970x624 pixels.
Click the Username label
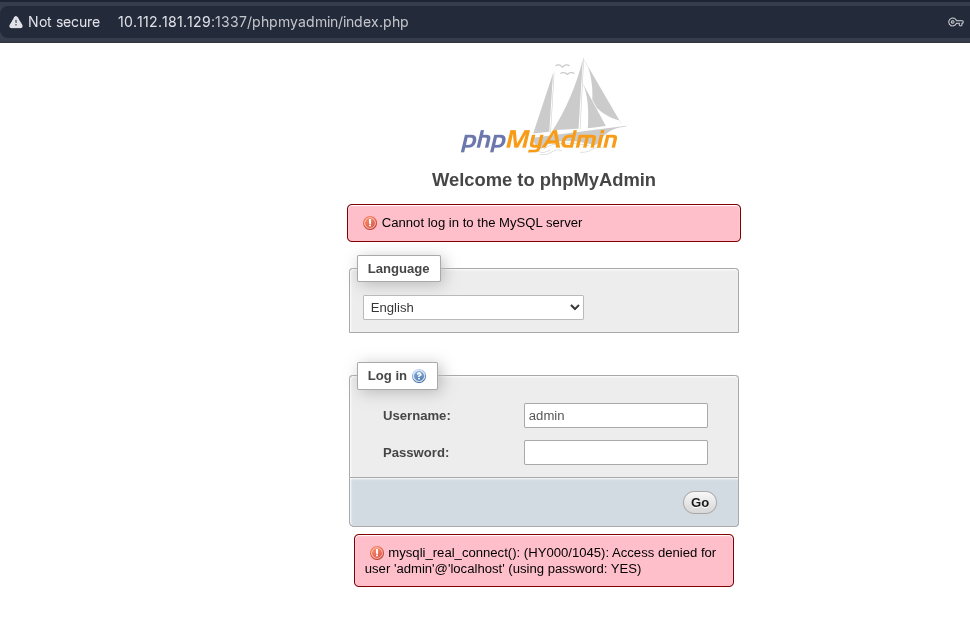[417, 415]
